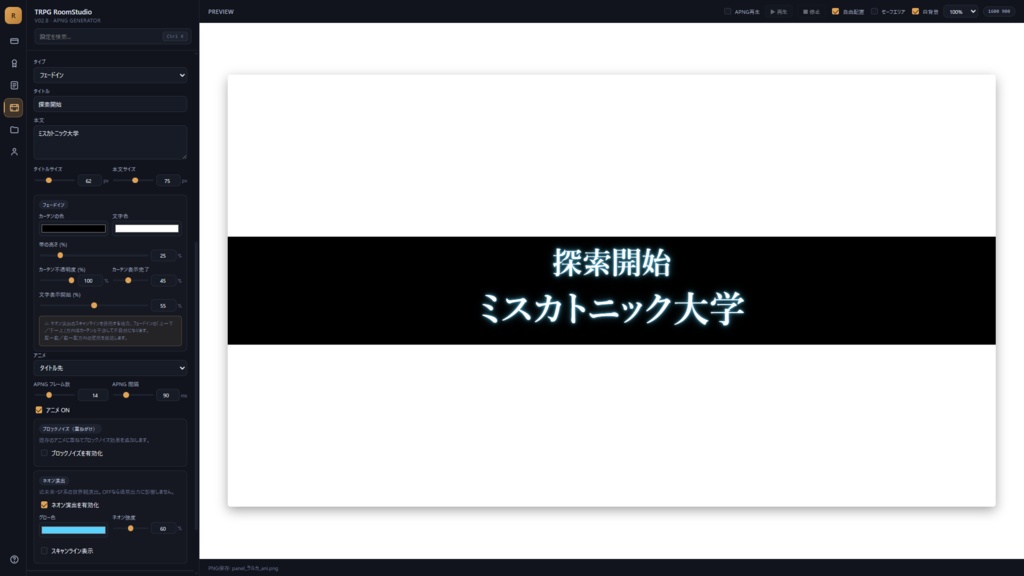Click the カーテン表示完了 value box 45

point(163,281)
